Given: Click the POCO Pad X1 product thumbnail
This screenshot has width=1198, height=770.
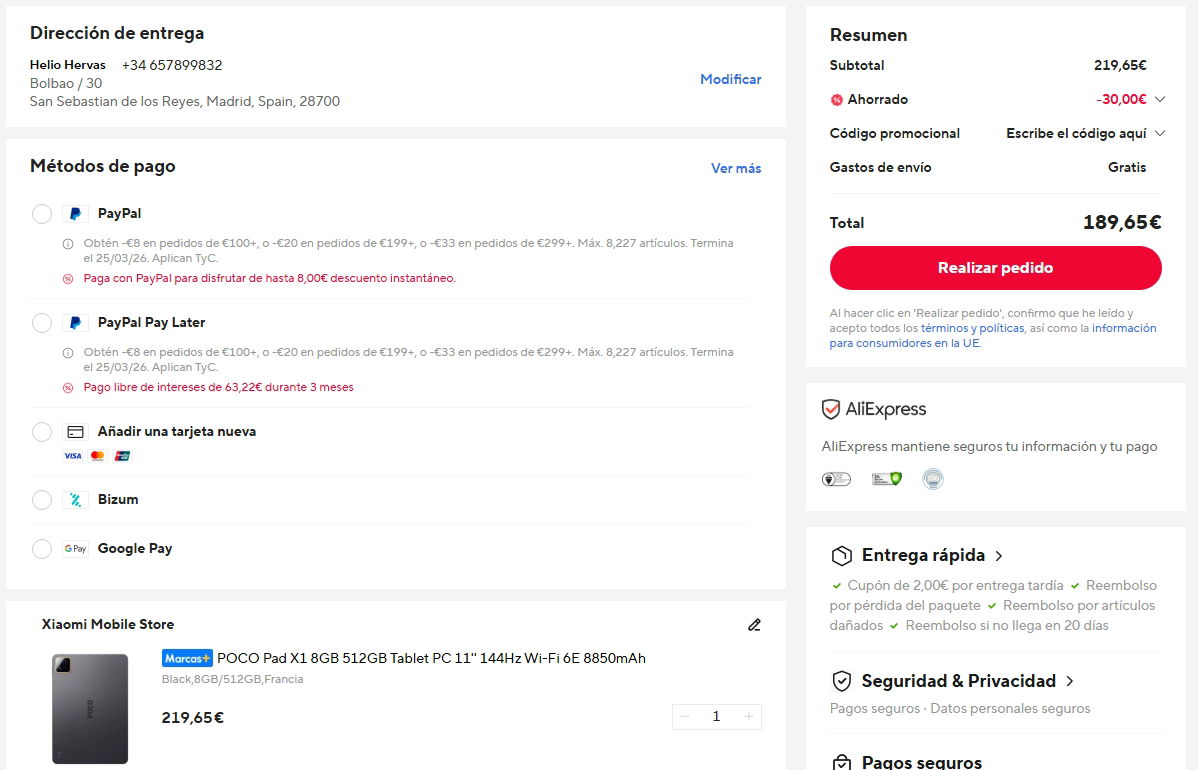Looking at the screenshot, I should [90, 709].
